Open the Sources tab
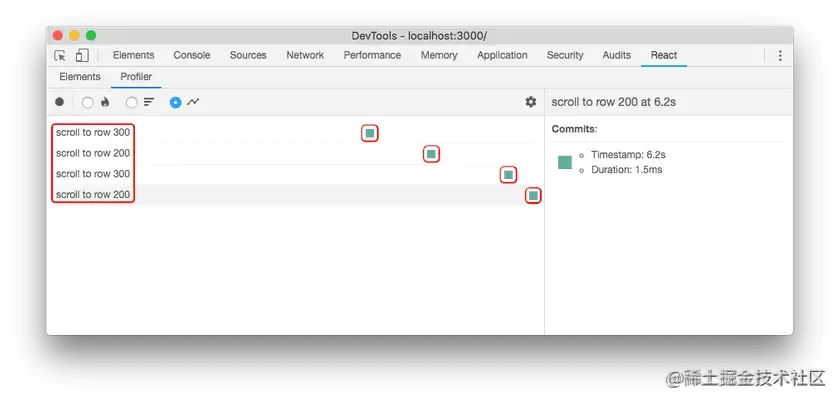Screen dimensions: 840x402 pos(248,55)
